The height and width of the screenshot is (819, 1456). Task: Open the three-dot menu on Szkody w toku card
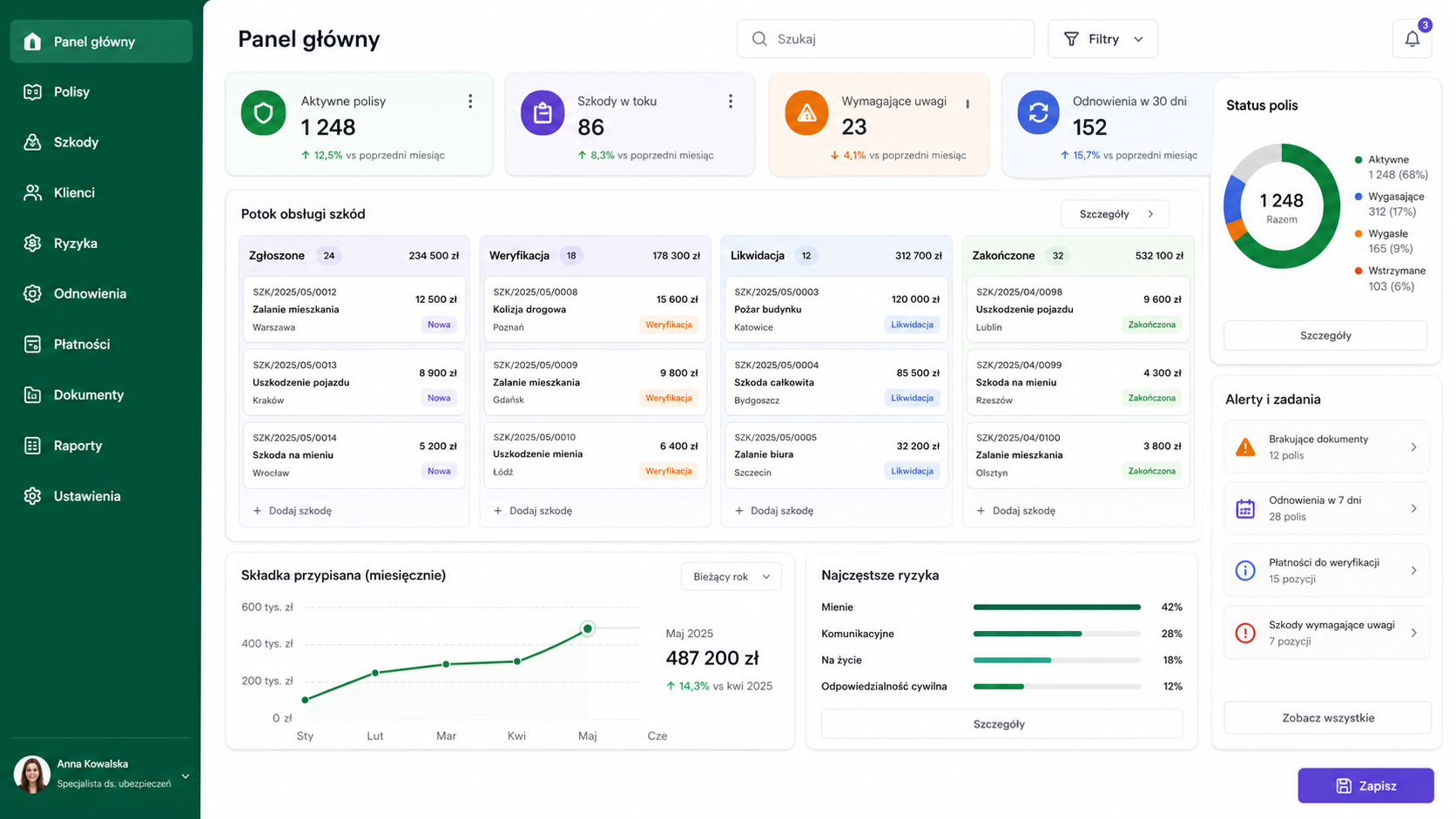coord(731,102)
